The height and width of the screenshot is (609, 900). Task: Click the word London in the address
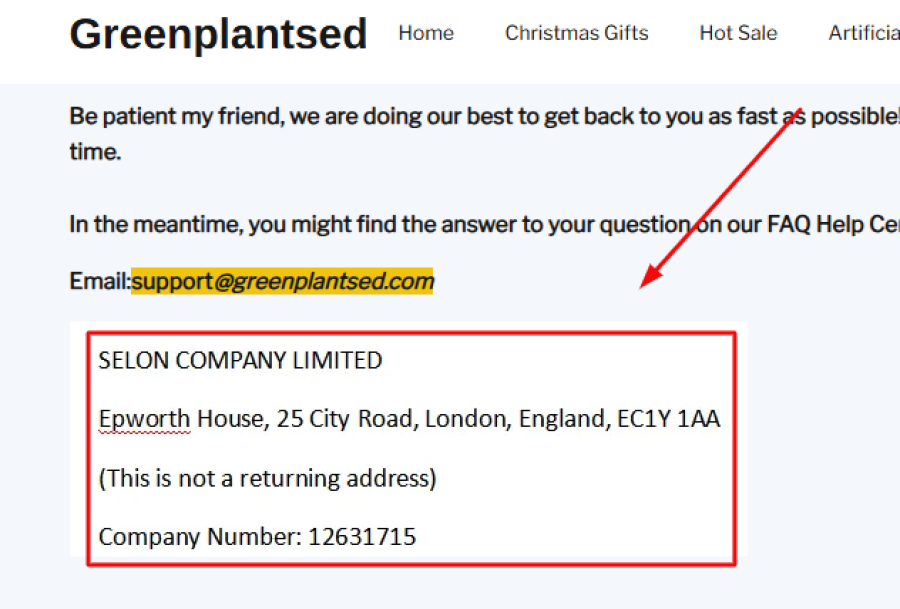(x=465, y=419)
